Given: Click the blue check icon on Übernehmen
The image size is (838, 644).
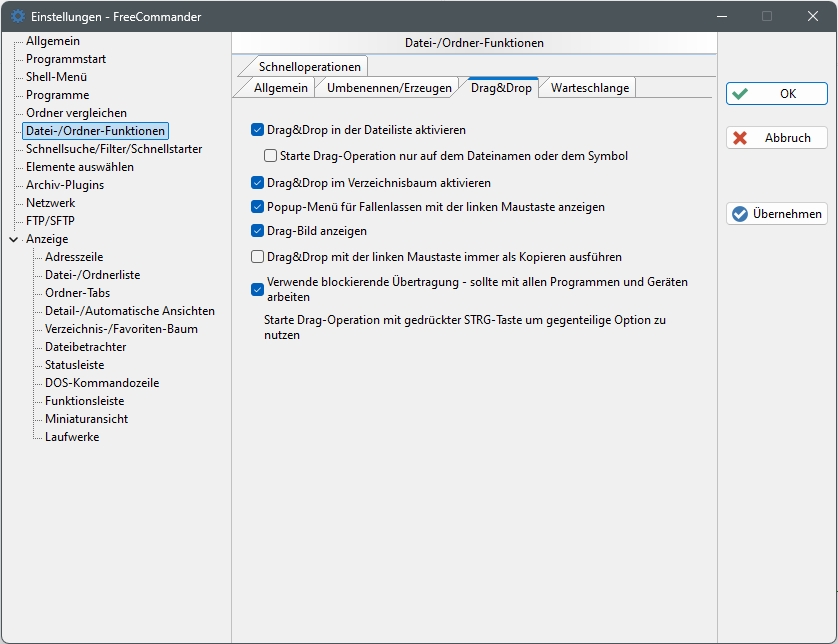Looking at the screenshot, I should click(x=740, y=214).
